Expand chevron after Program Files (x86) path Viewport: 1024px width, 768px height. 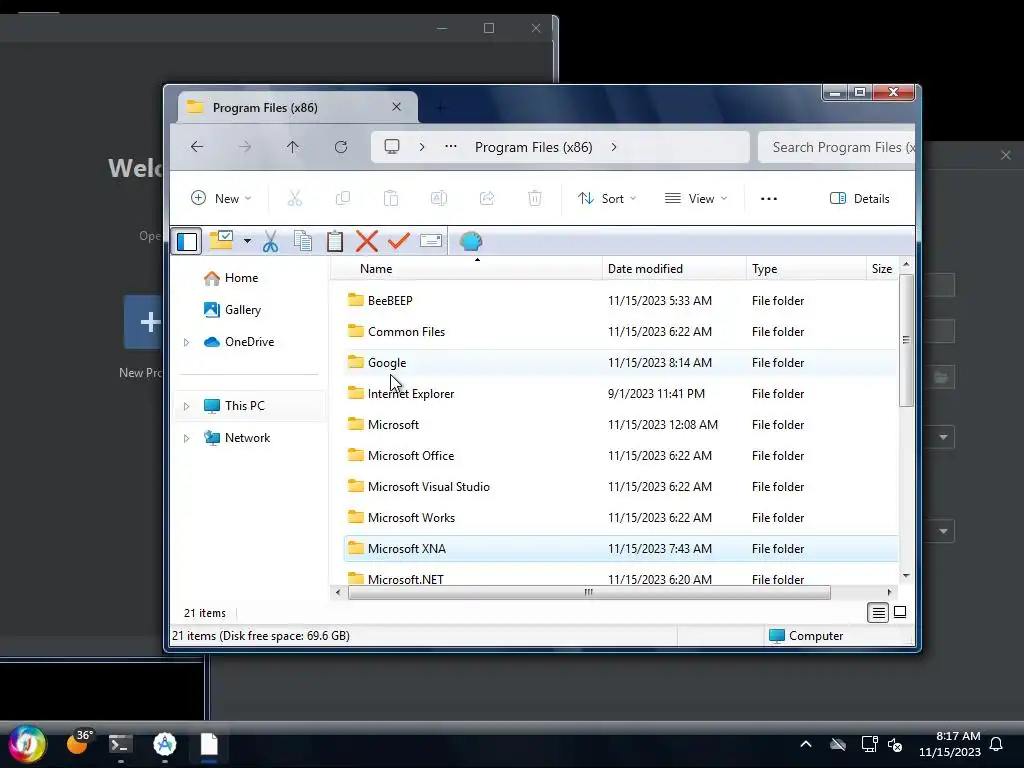[614, 147]
